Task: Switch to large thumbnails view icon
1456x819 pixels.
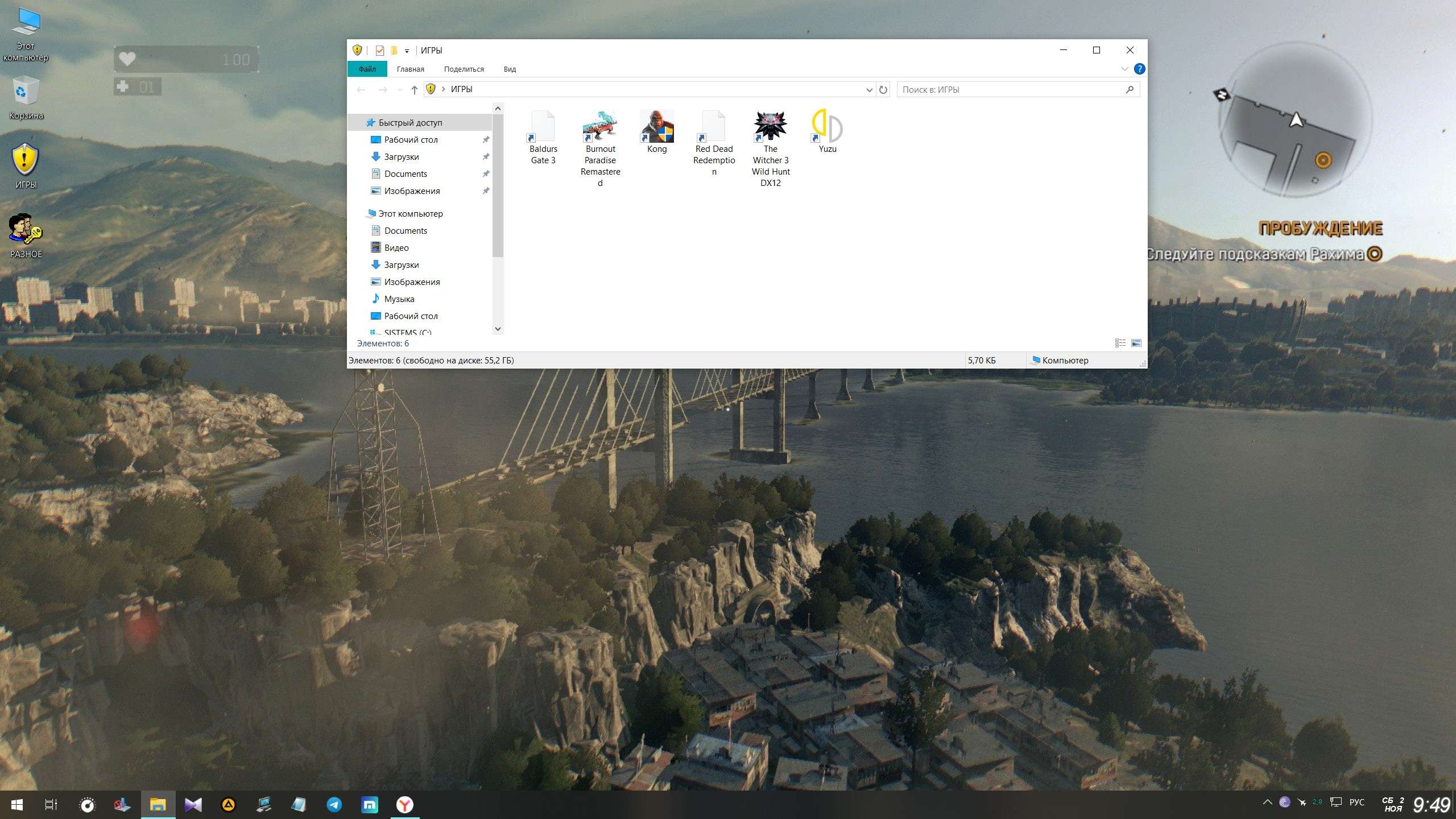Action: coord(1136,343)
